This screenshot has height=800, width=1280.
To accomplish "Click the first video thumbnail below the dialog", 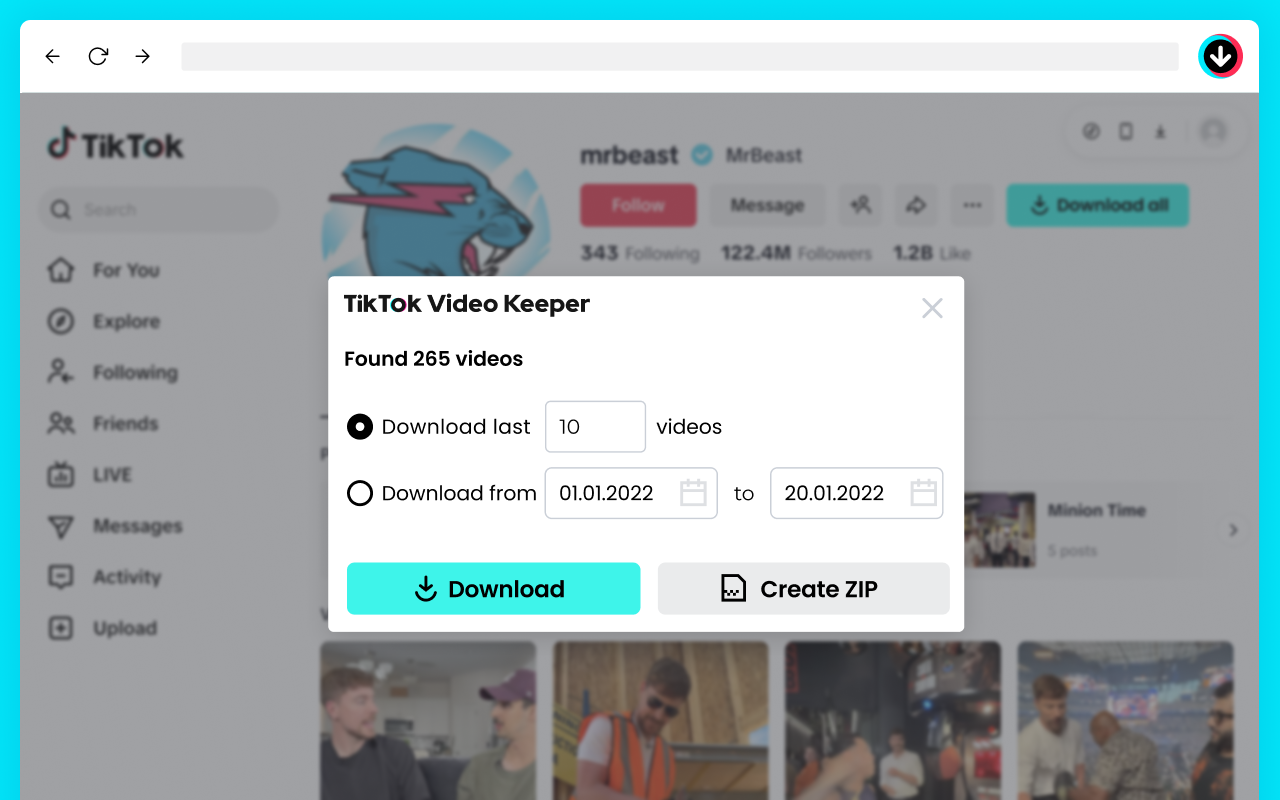I will click(428, 720).
